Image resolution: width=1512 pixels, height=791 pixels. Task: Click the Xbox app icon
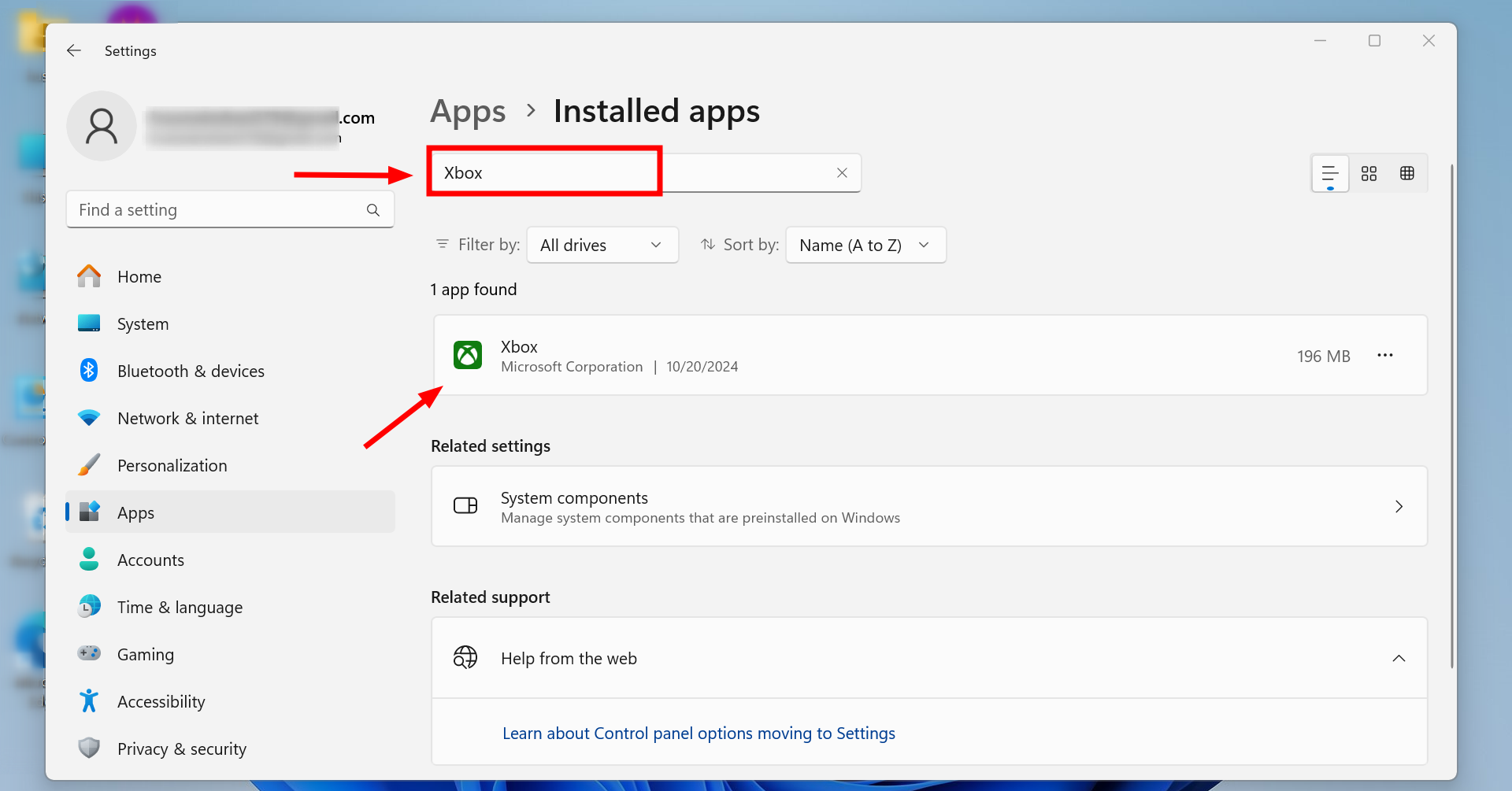(468, 356)
